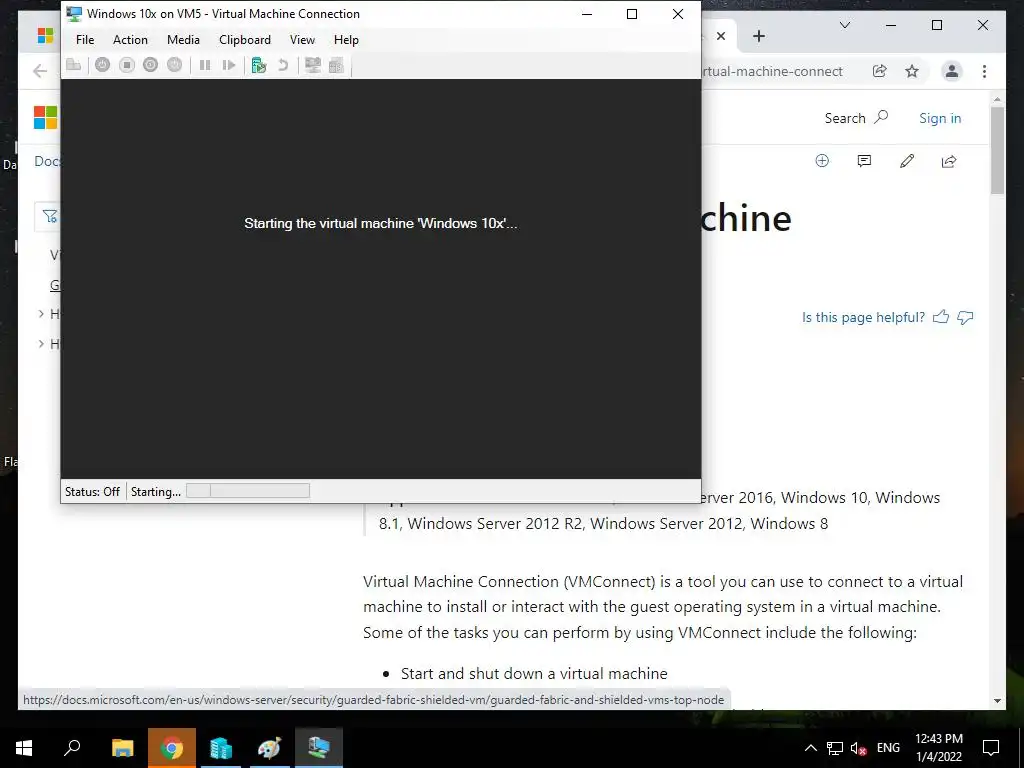This screenshot has height=768, width=1024.
Task: Click the docs page share arrow icon
Action: click(x=949, y=161)
